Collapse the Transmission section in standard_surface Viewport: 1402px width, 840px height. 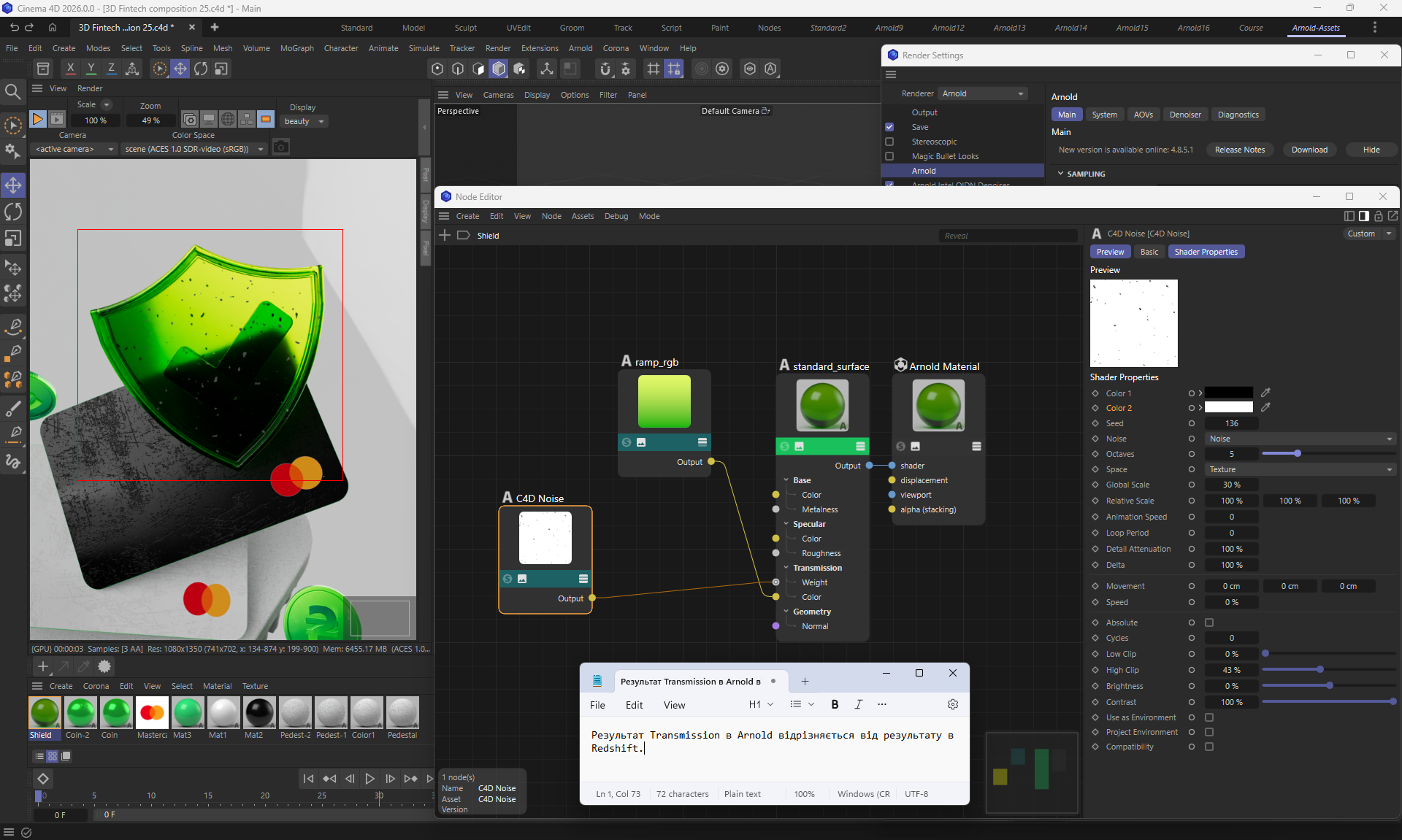point(786,568)
